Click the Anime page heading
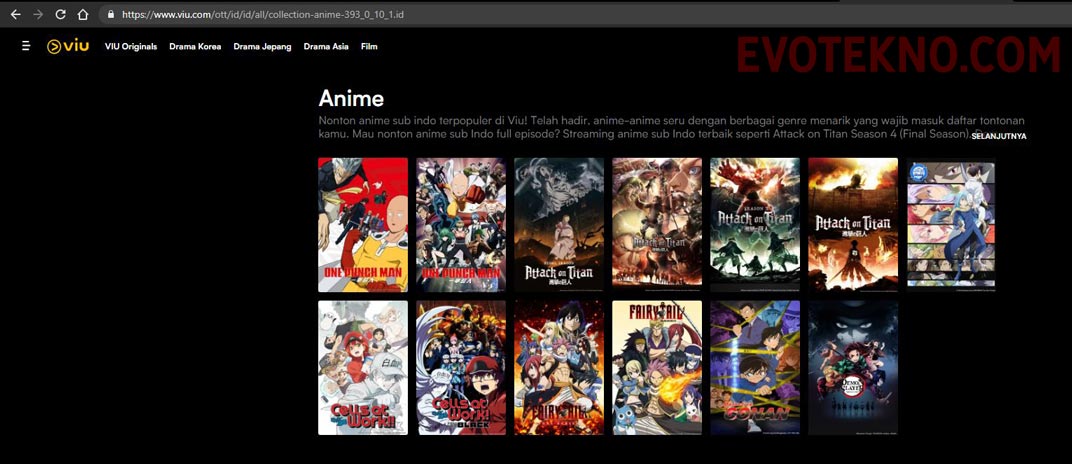The height and width of the screenshot is (464, 1072). pyautogui.click(x=351, y=98)
